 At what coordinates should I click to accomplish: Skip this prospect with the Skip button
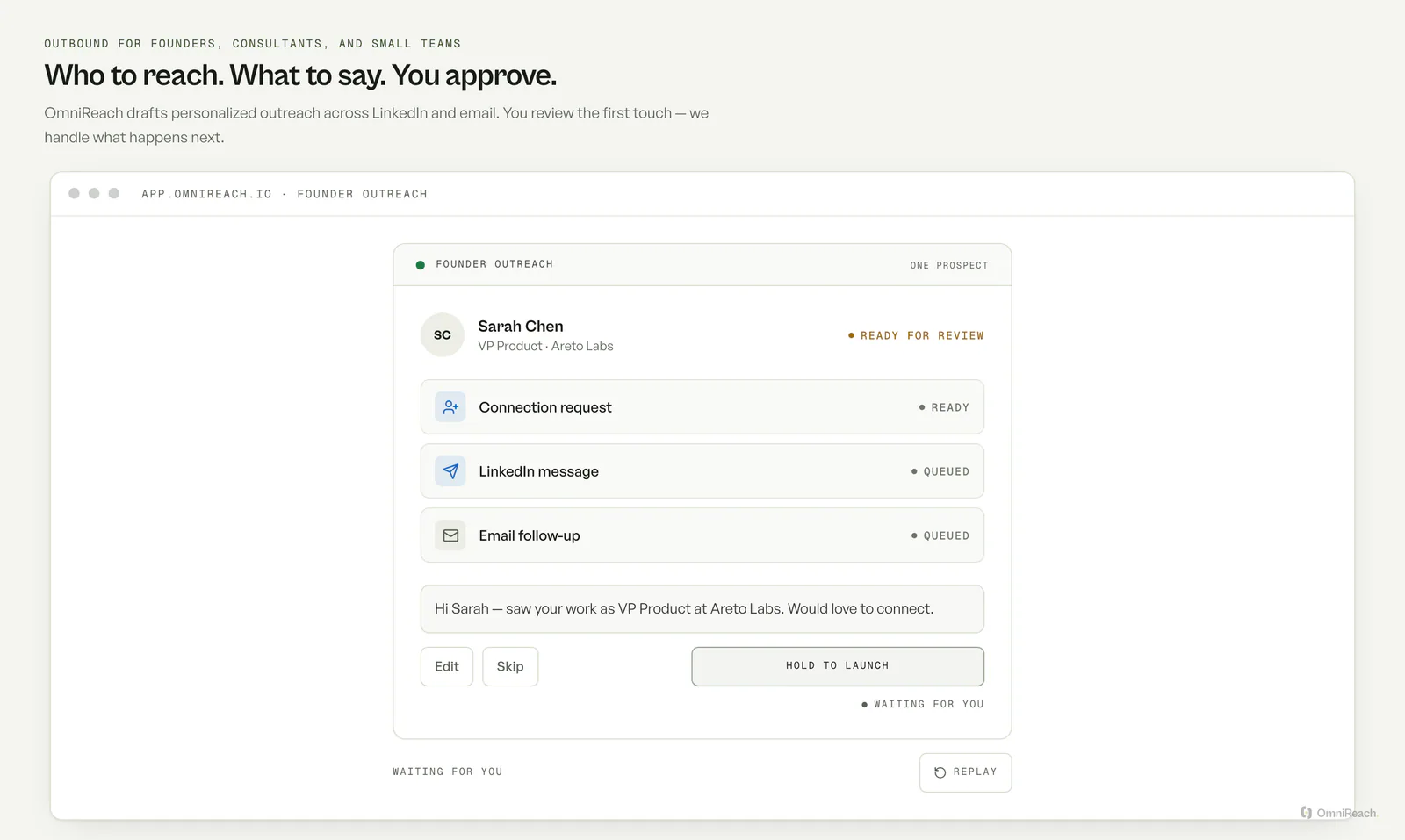point(510,666)
